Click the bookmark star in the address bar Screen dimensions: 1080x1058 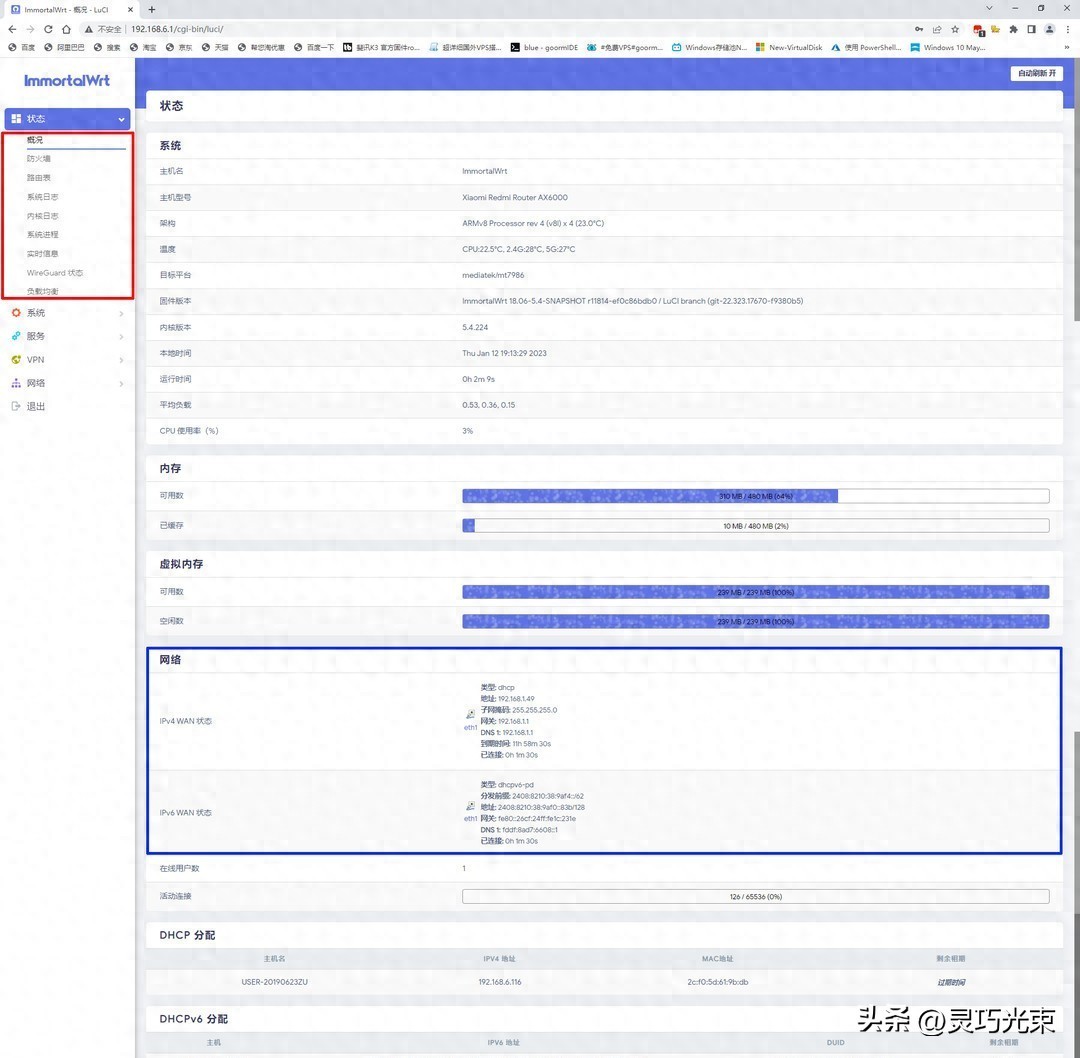pos(957,29)
